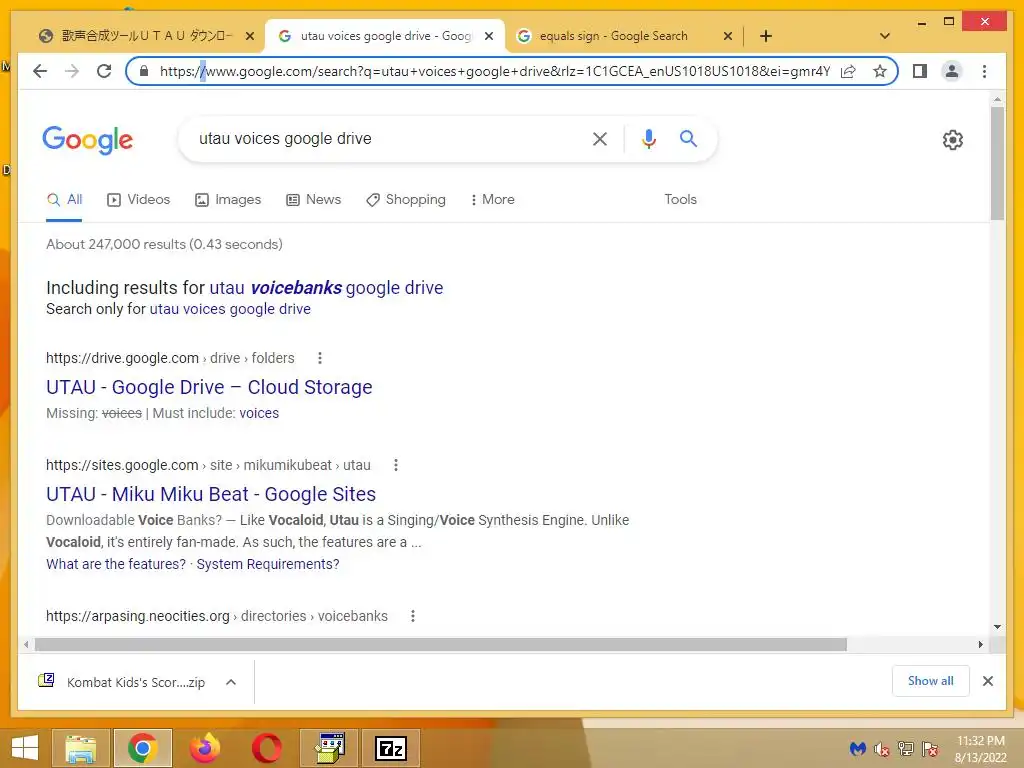
Task: Switch to News results
Action: pyautogui.click(x=313, y=199)
